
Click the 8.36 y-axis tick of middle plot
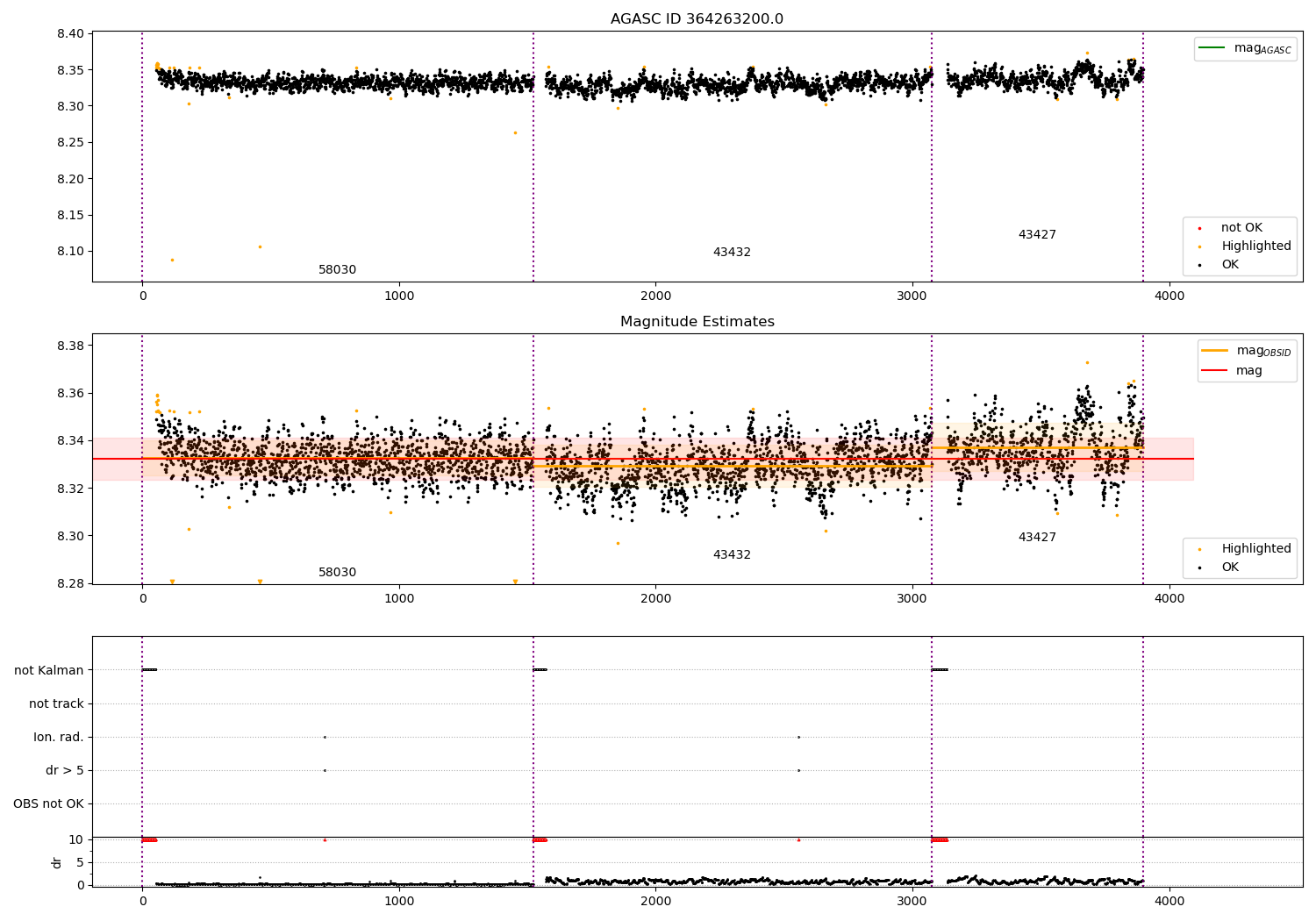70,393
